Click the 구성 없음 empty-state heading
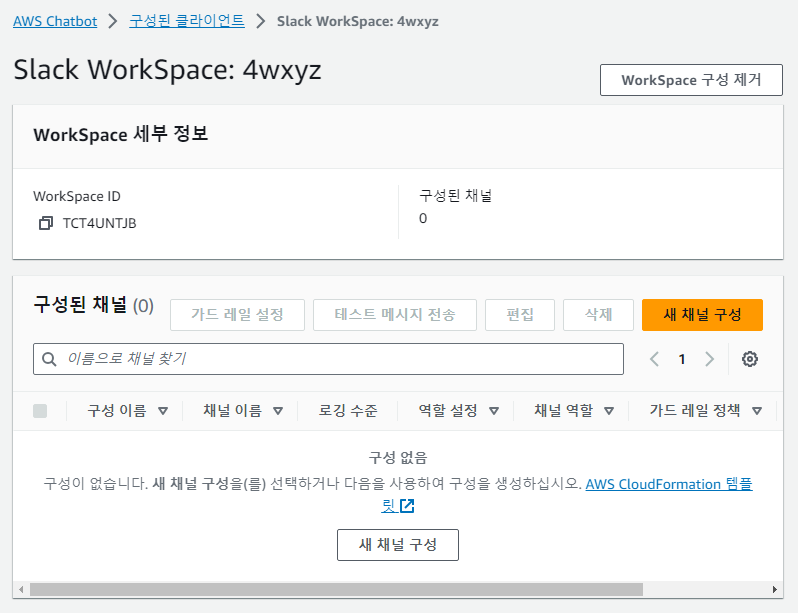Image resolution: width=798 pixels, height=613 pixels. [398, 457]
